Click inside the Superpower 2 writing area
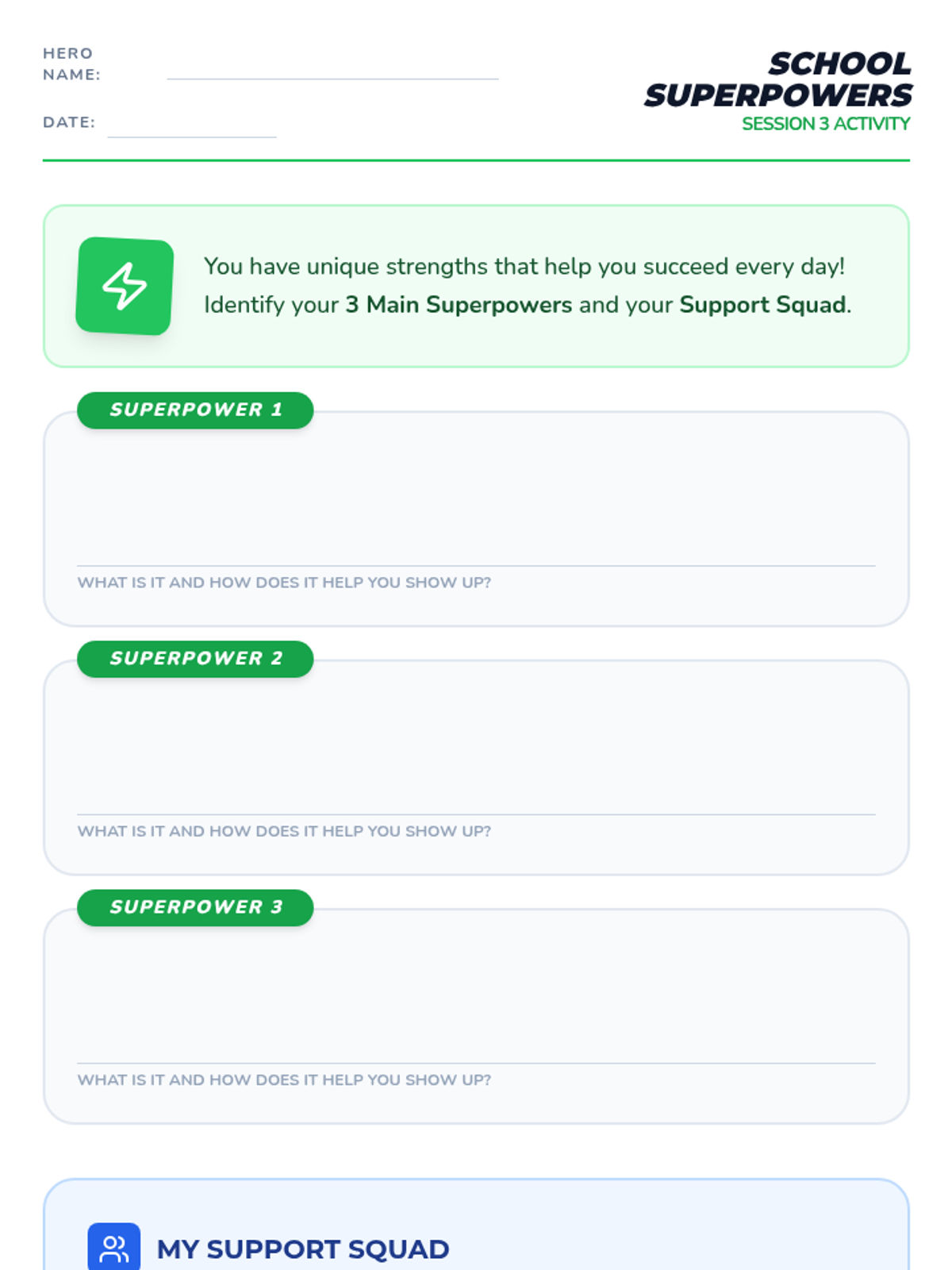Image resolution: width=952 pixels, height=1270 pixels. (476, 749)
